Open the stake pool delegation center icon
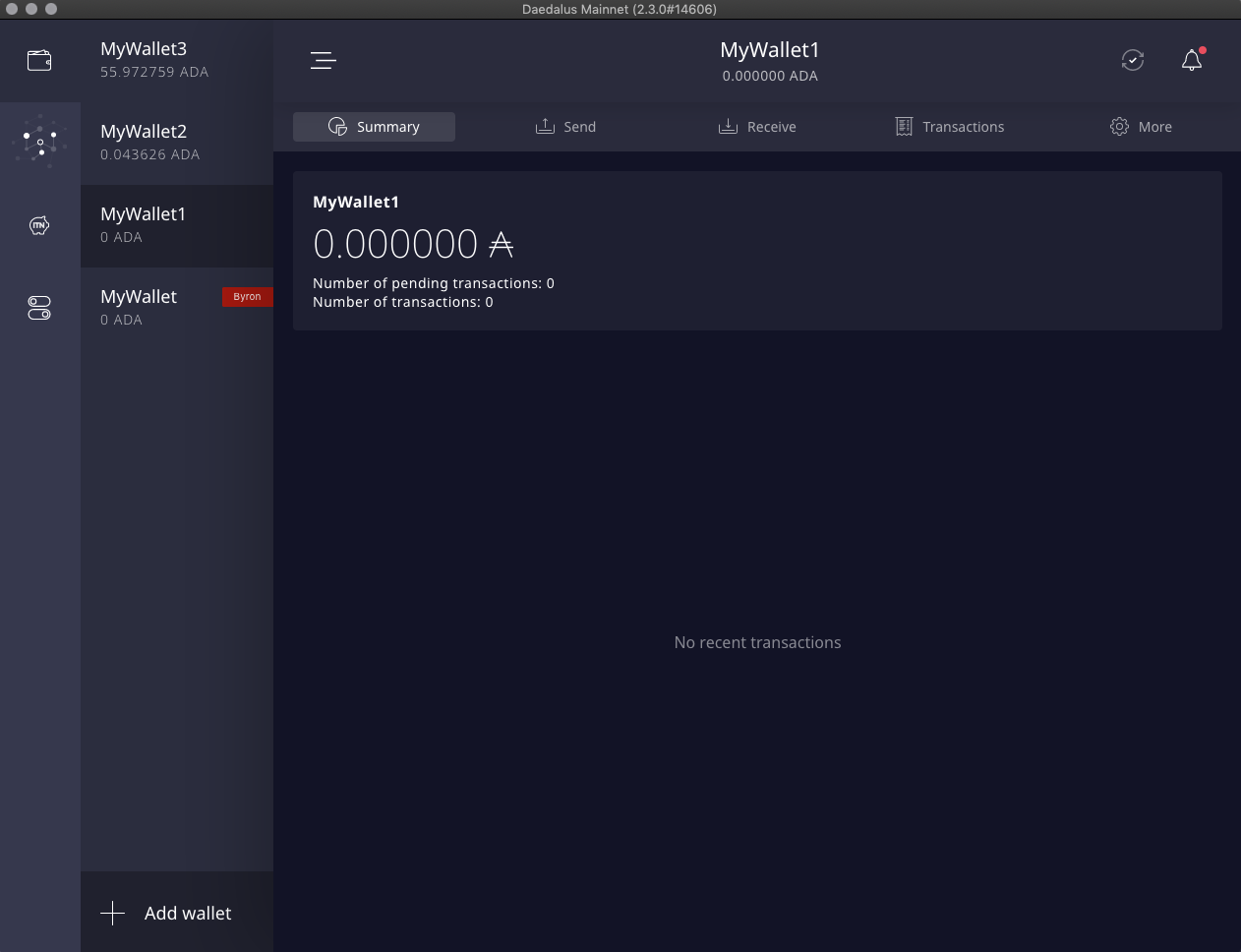Viewport: 1241px width, 952px height. (x=39, y=143)
